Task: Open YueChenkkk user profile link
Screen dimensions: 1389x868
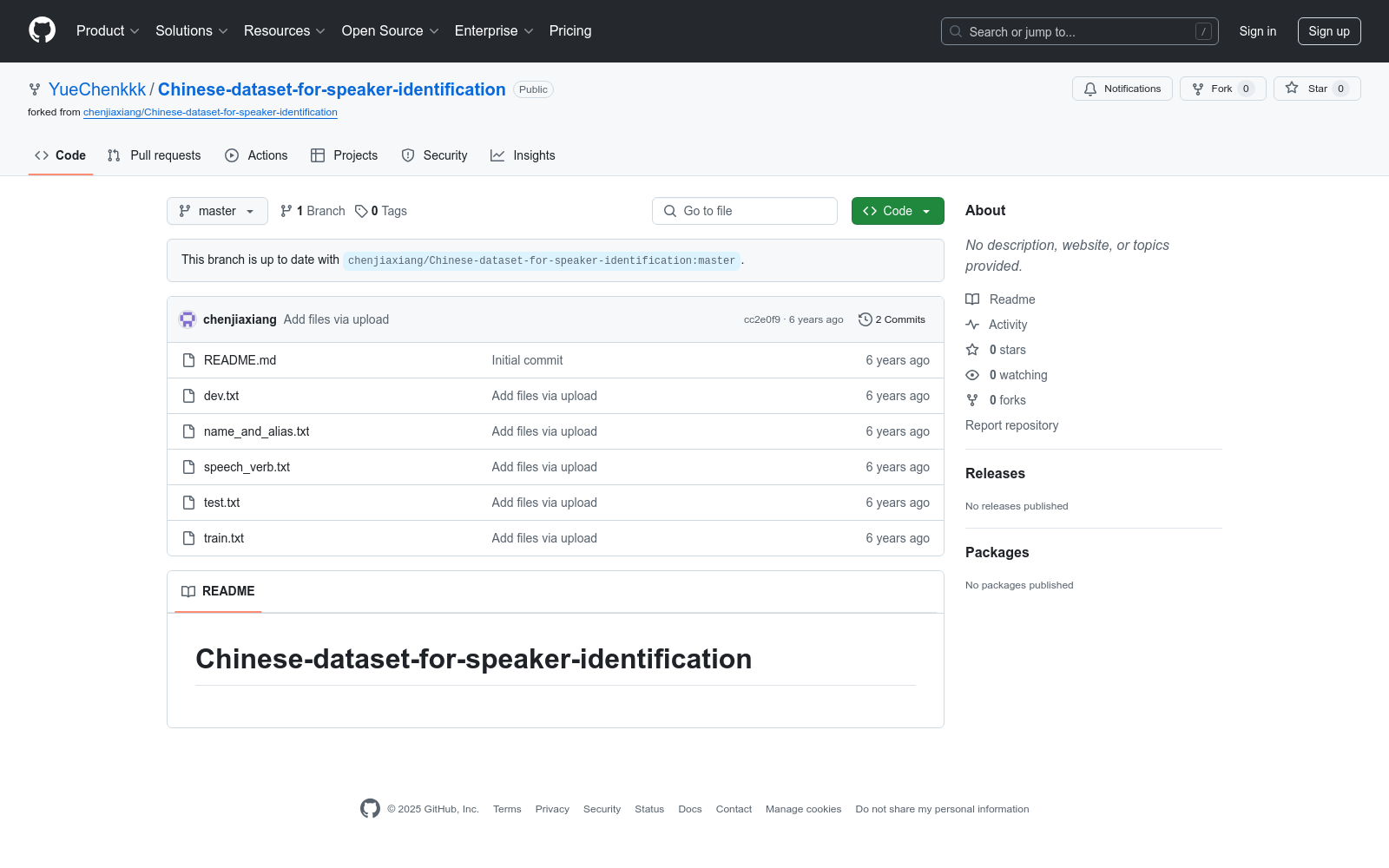Action: 97,89
